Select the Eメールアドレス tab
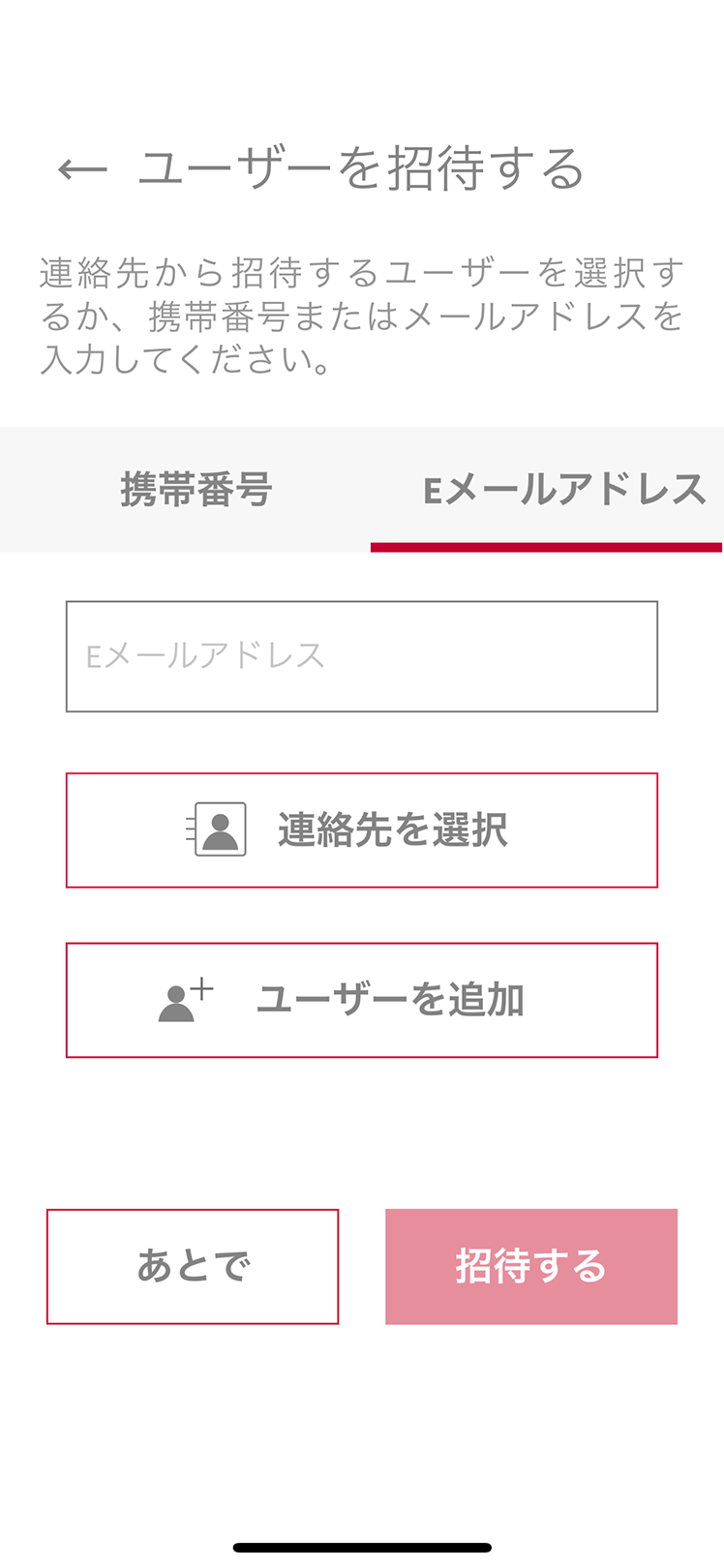This screenshot has width=724, height=1568. [x=564, y=490]
